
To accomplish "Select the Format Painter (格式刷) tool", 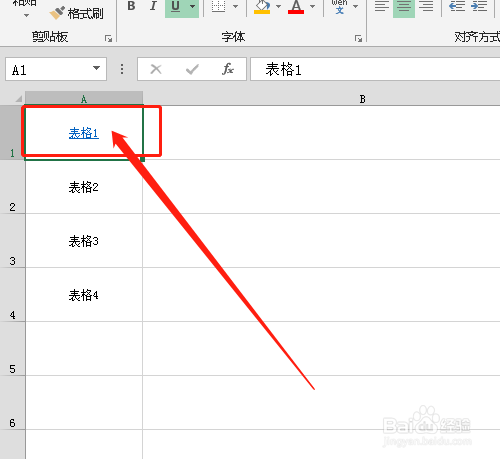I will point(76,13).
